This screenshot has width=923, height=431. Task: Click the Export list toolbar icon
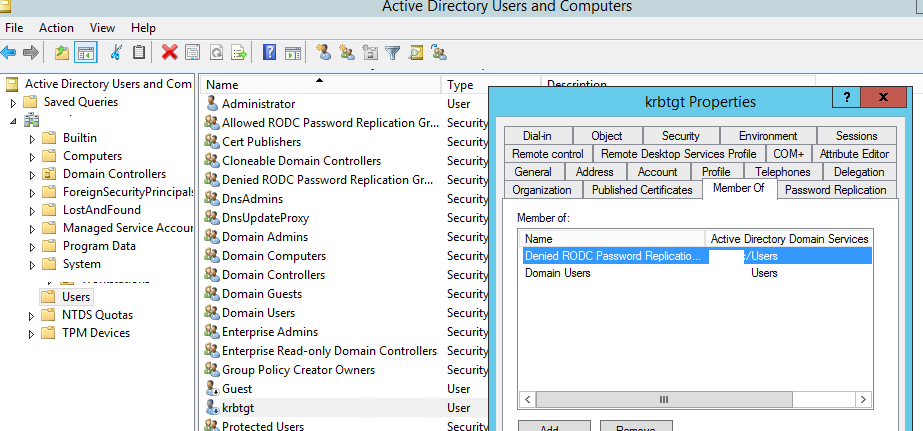[238, 52]
